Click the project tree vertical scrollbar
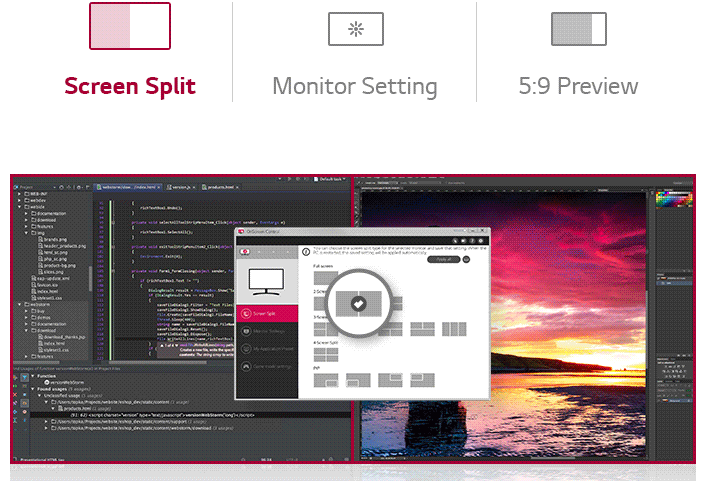This screenshot has width=703, height=481. [90, 278]
